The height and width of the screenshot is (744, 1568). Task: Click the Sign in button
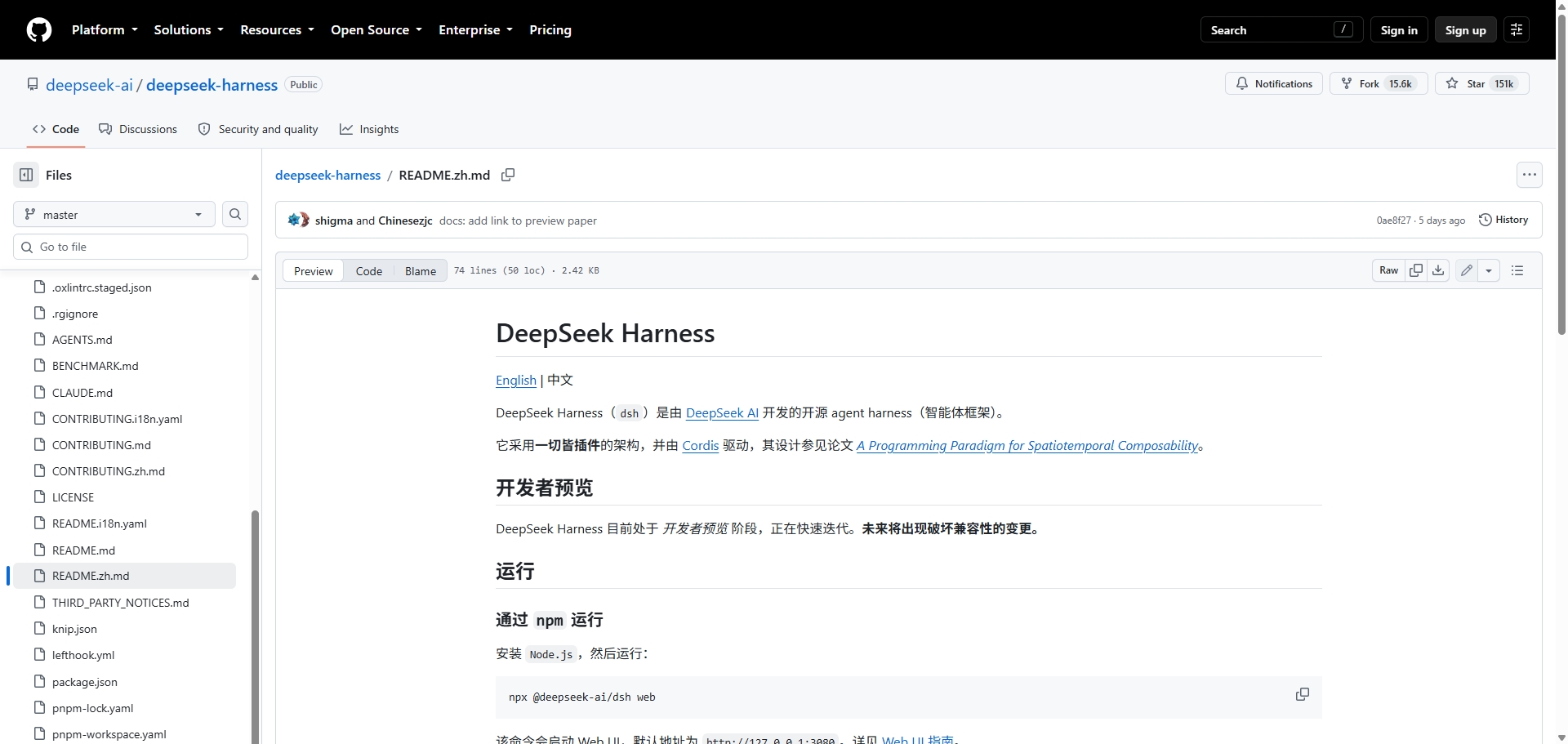(1399, 30)
